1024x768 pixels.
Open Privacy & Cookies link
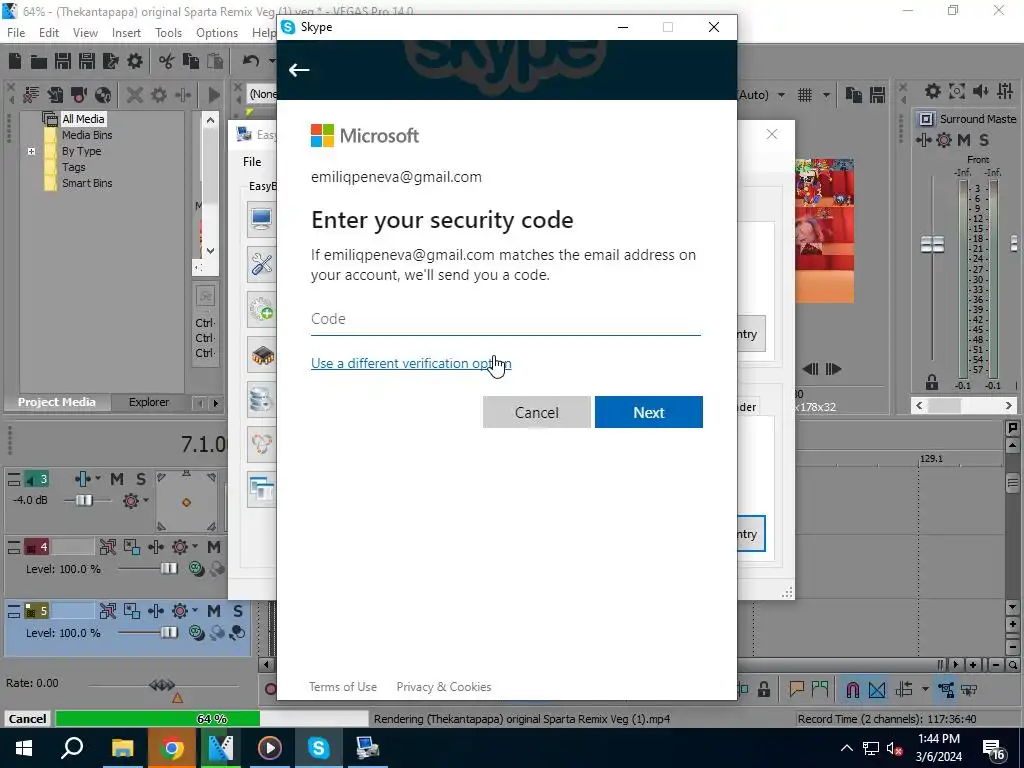point(443,687)
